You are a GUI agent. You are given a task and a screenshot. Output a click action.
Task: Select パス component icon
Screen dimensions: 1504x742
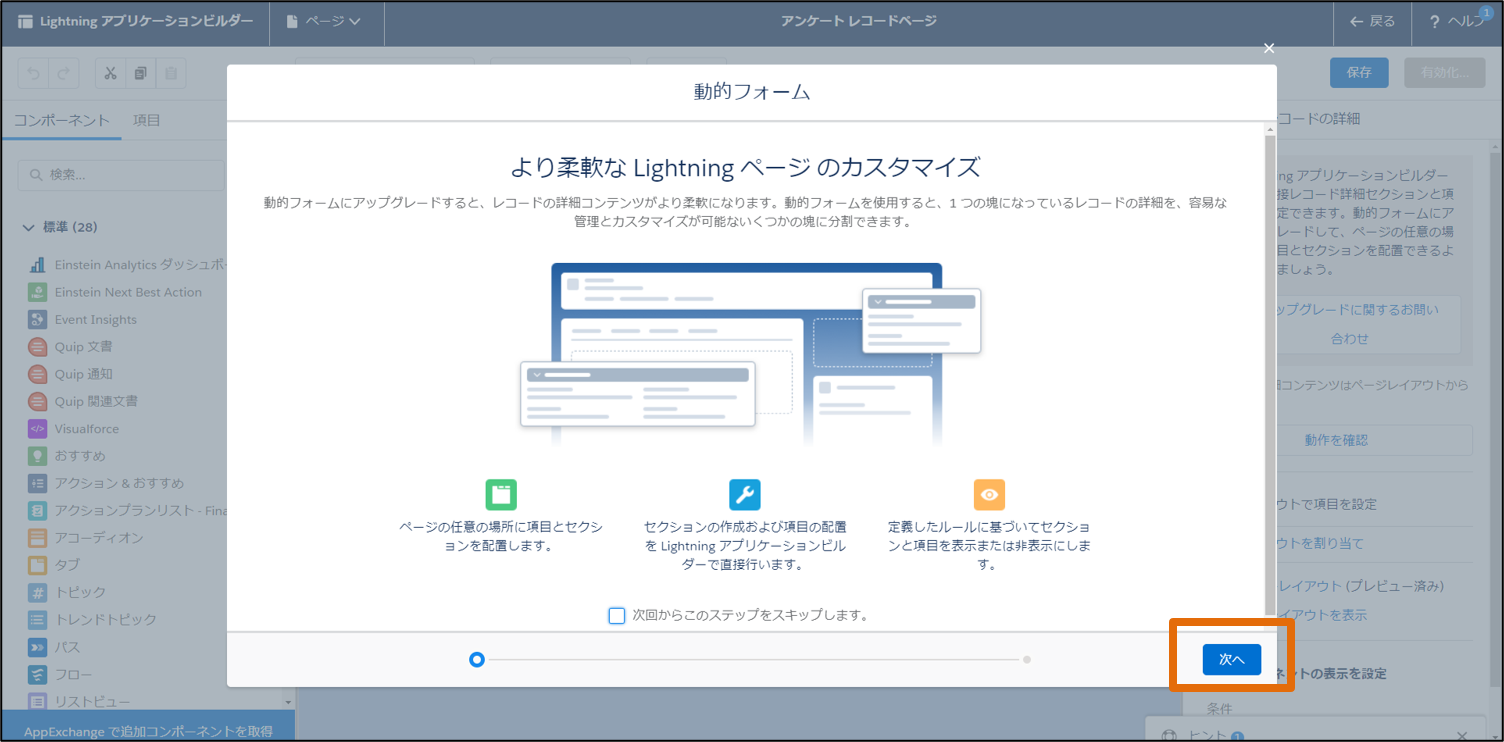click(37, 647)
